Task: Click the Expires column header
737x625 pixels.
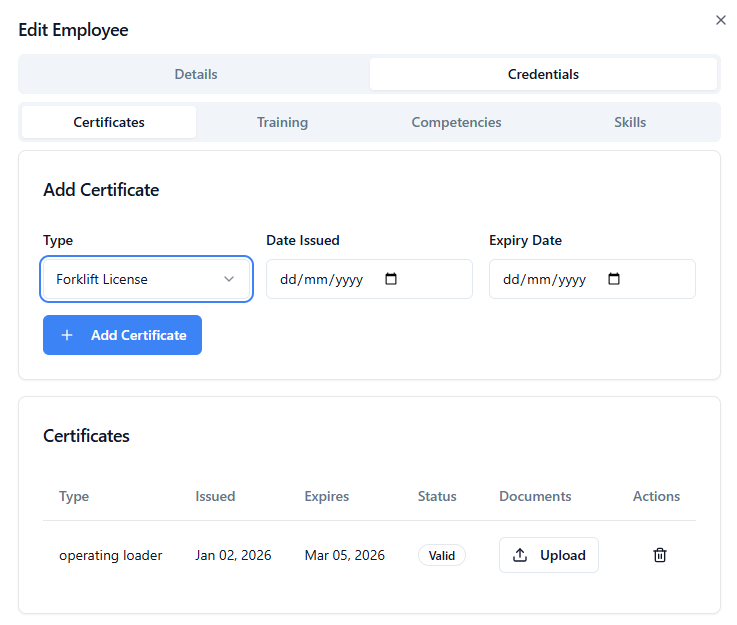Action: 327,496
